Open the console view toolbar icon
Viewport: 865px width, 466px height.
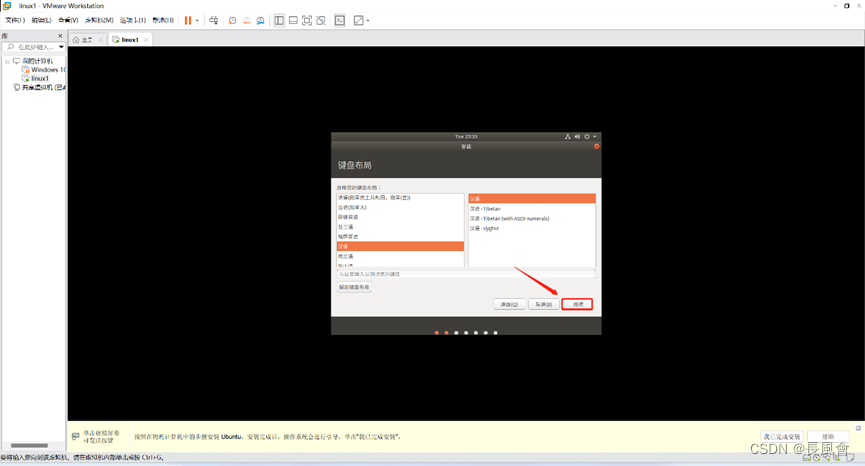point(340,20)
